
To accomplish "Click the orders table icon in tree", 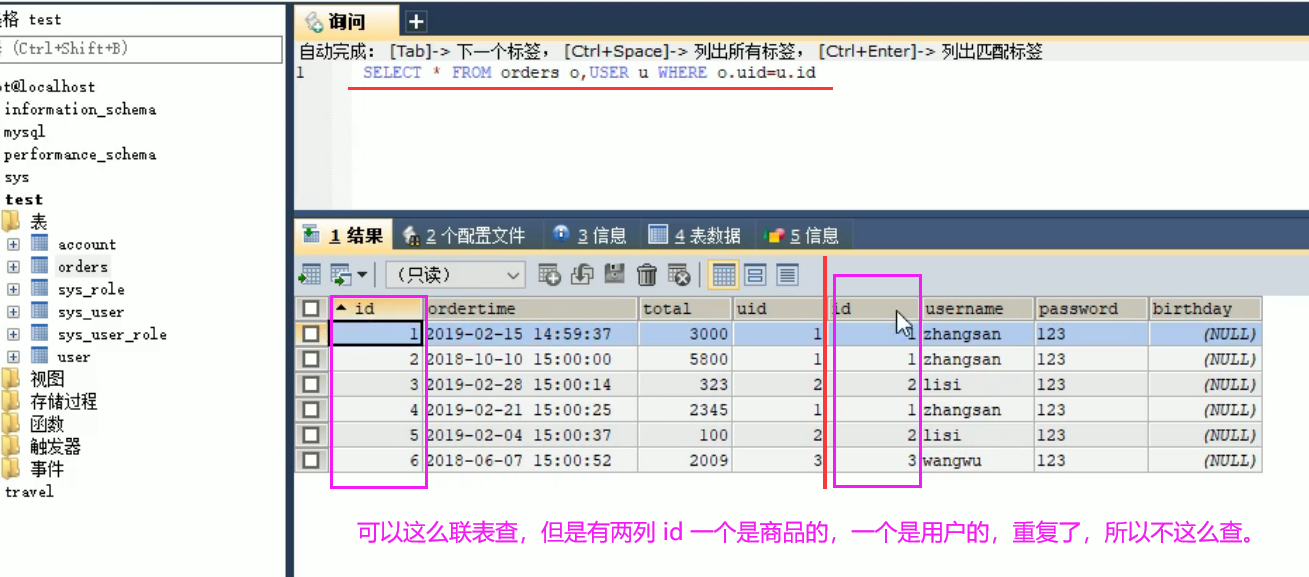I will pos(40,266).
